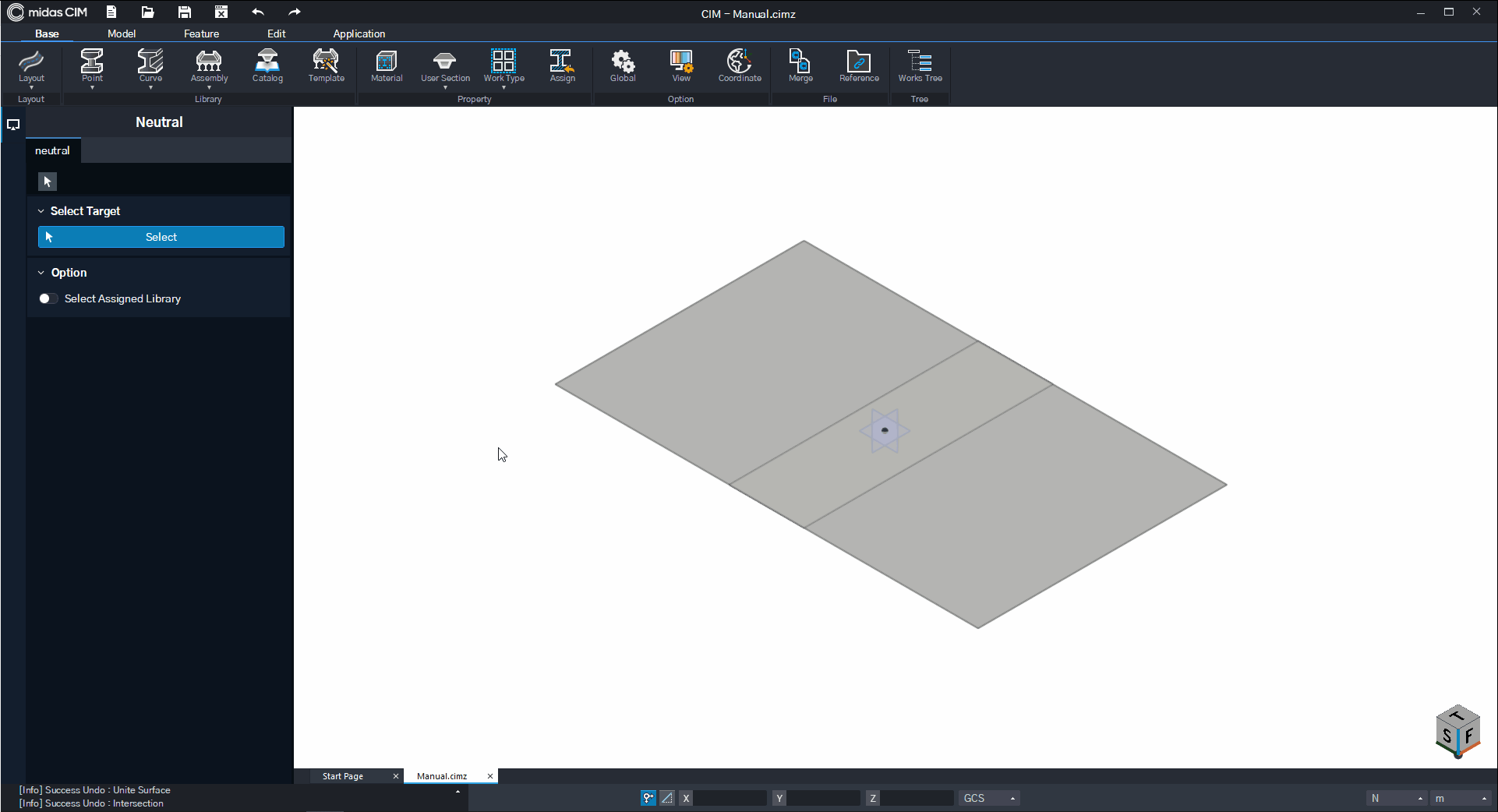
Task: Click the Undo arrow
Action: (258, 12)
